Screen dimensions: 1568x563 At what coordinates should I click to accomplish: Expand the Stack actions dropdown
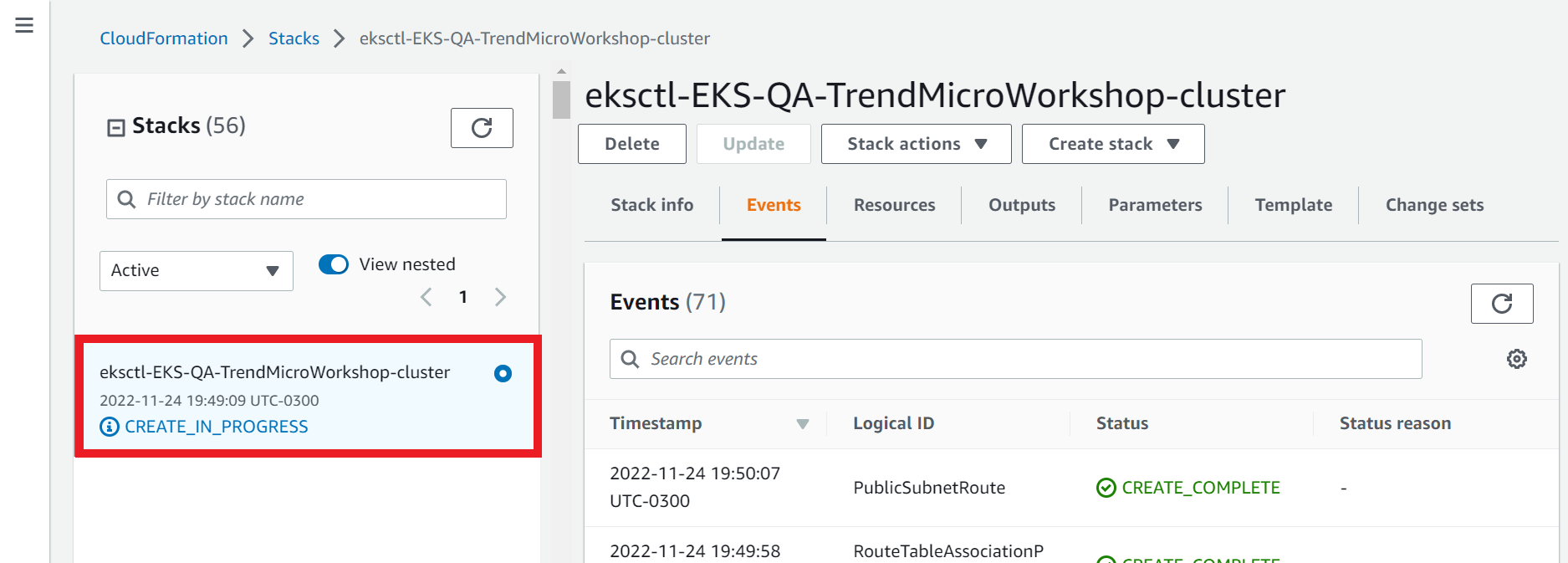click(917, 144)
